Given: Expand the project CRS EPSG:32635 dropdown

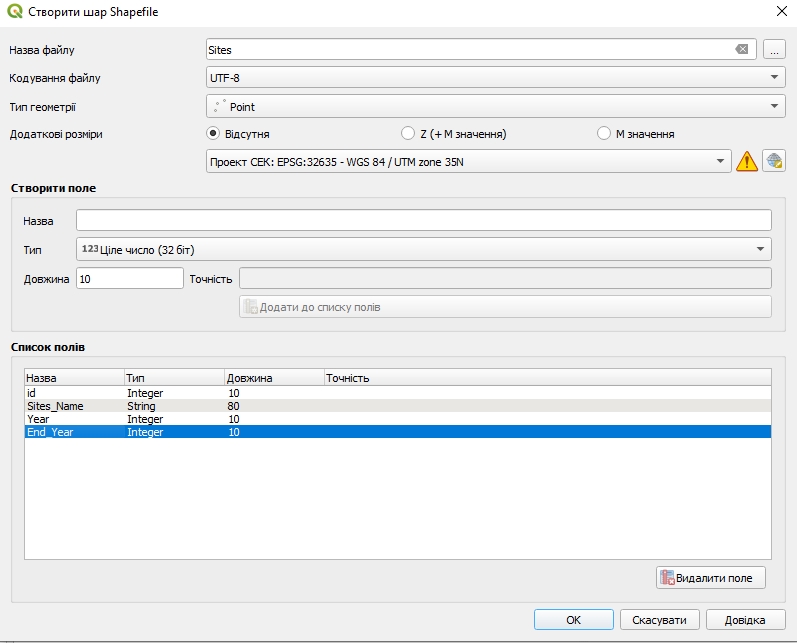Looking at the screenshot, I should pos(468,161).
